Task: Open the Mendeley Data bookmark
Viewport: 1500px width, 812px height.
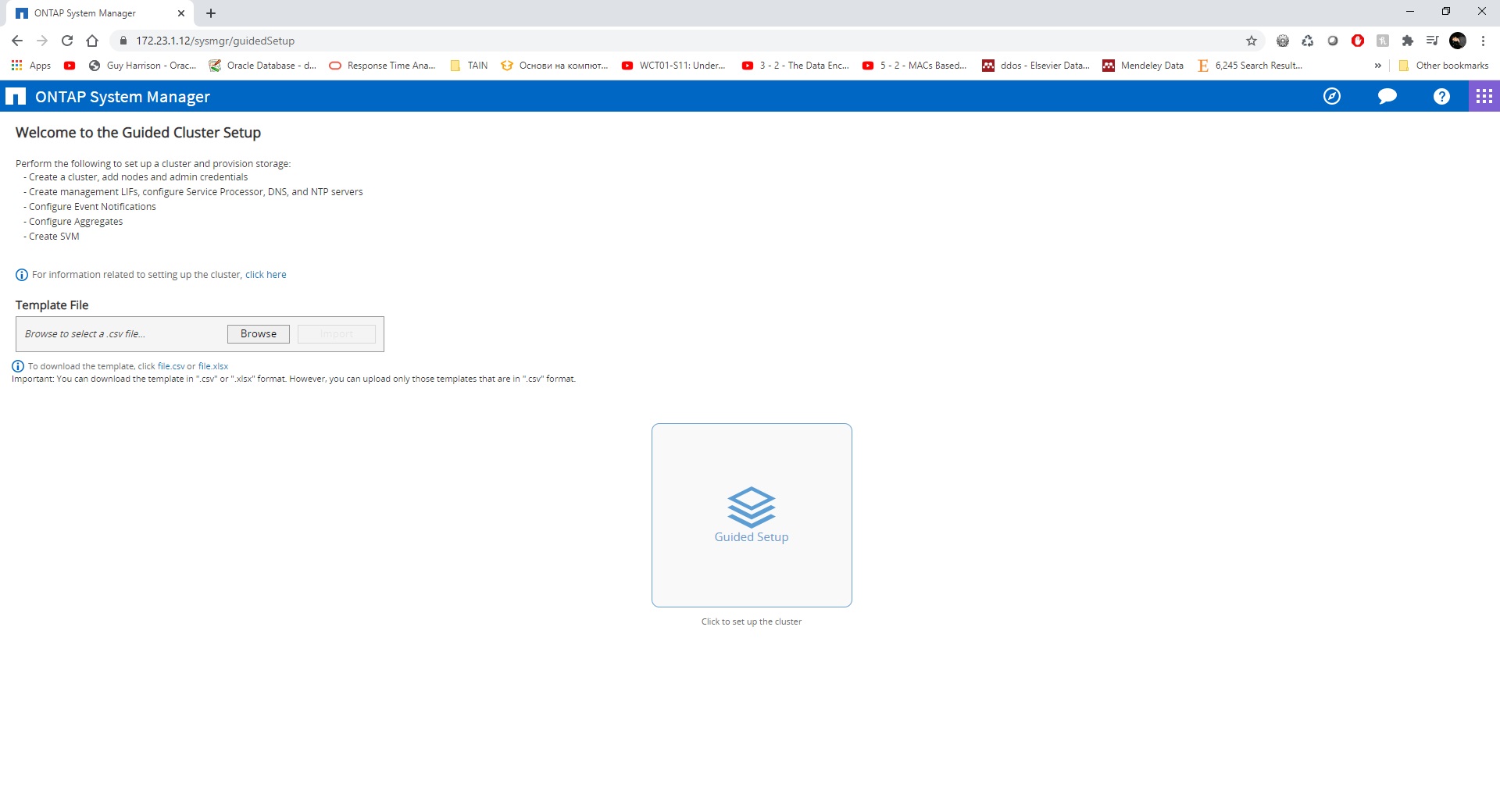Action: (x=1143, y=66)
